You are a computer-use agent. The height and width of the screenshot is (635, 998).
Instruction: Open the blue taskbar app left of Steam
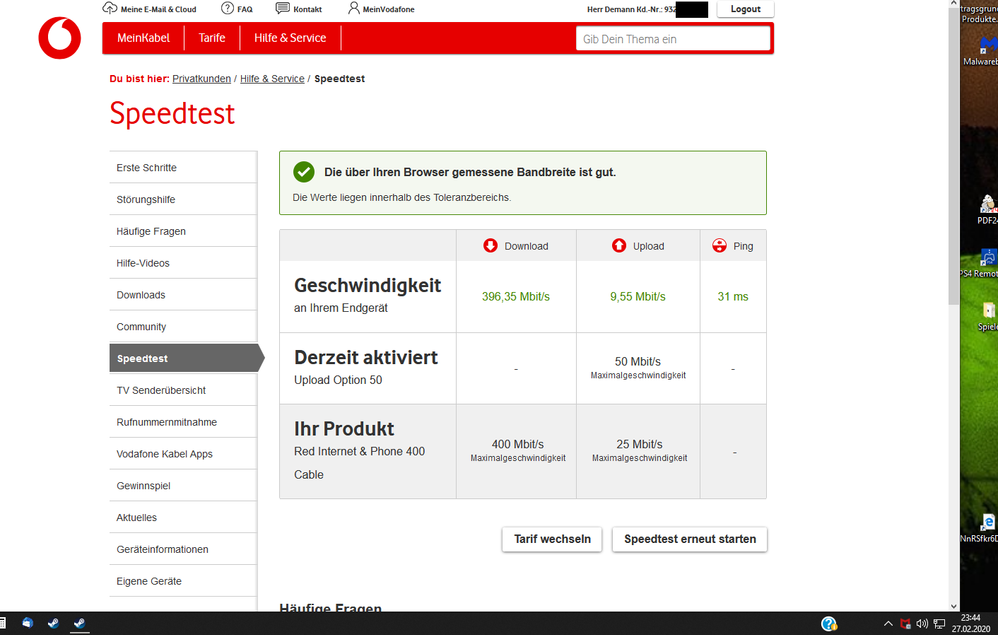(27, 623)
